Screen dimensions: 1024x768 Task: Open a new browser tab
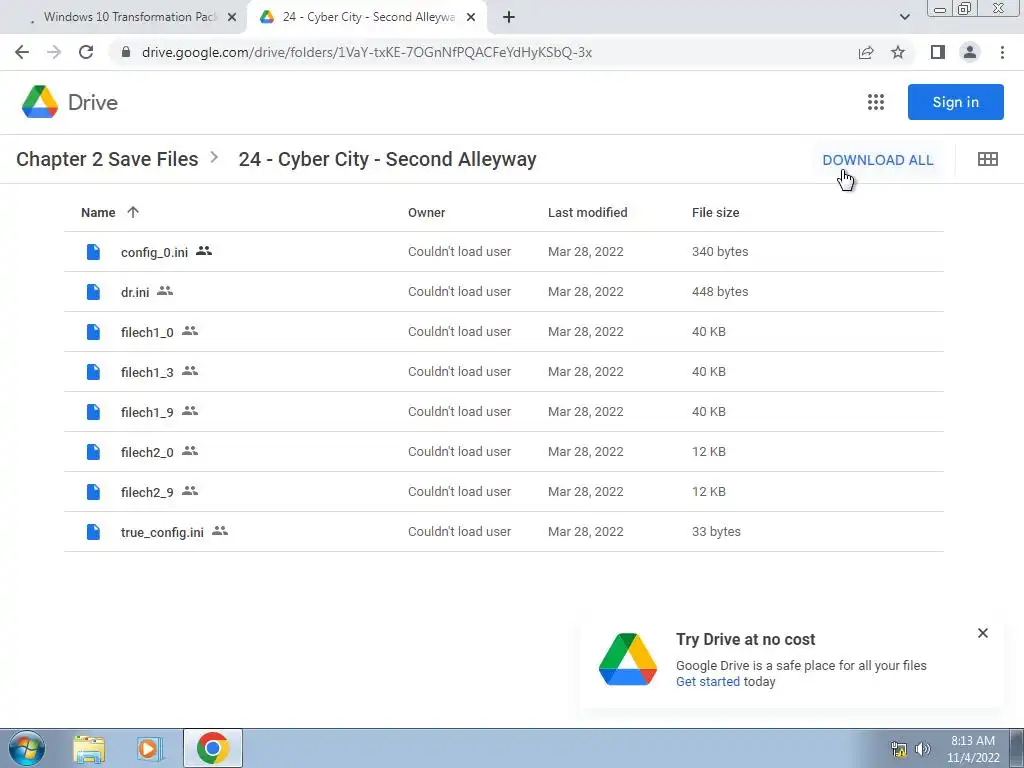point(509,17)
